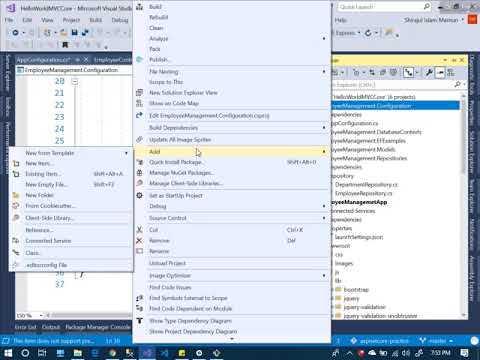Open the Analyze submenu arrow

point(324,39)
